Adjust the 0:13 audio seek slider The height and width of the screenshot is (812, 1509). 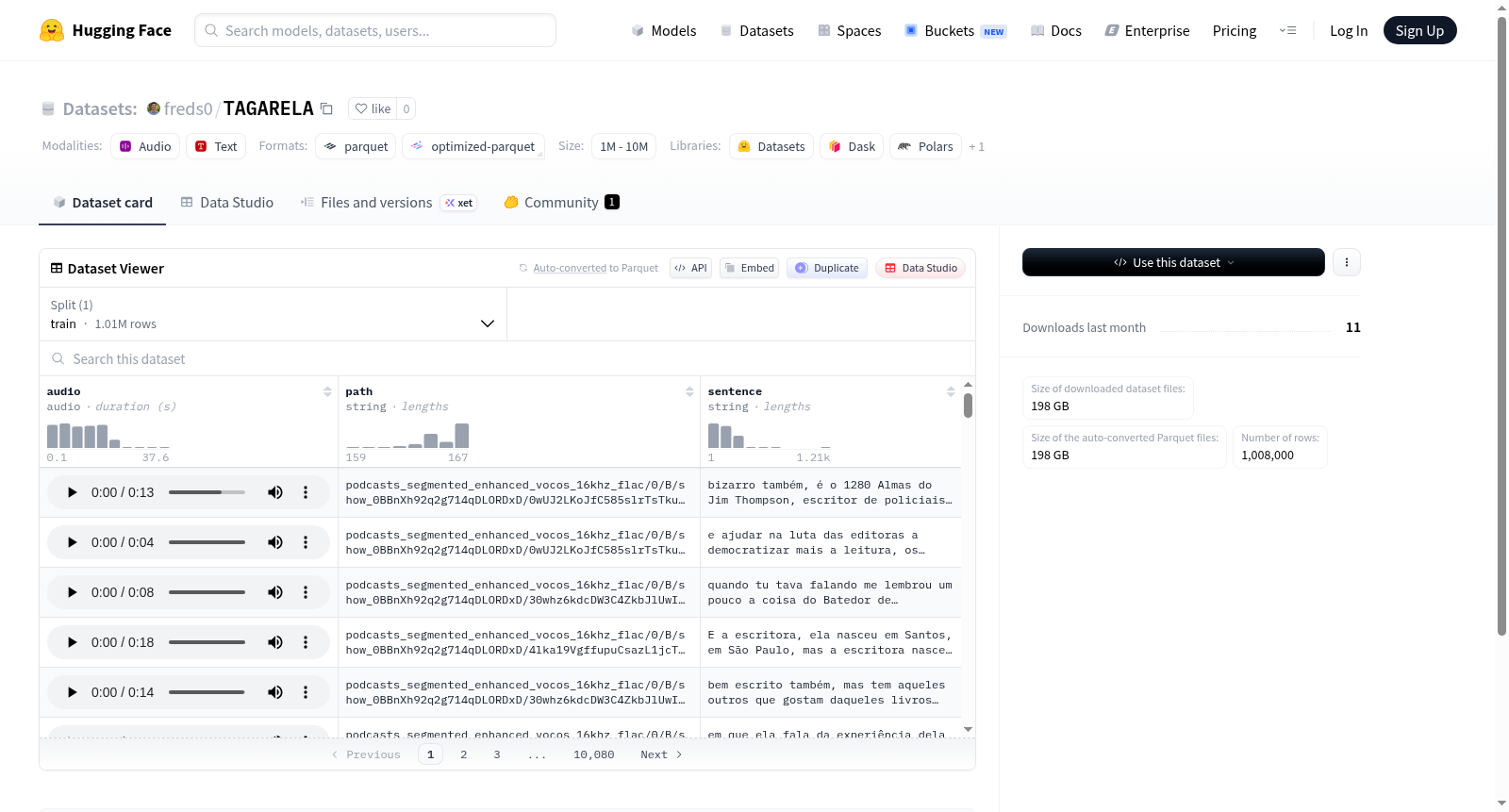point(207,492)
